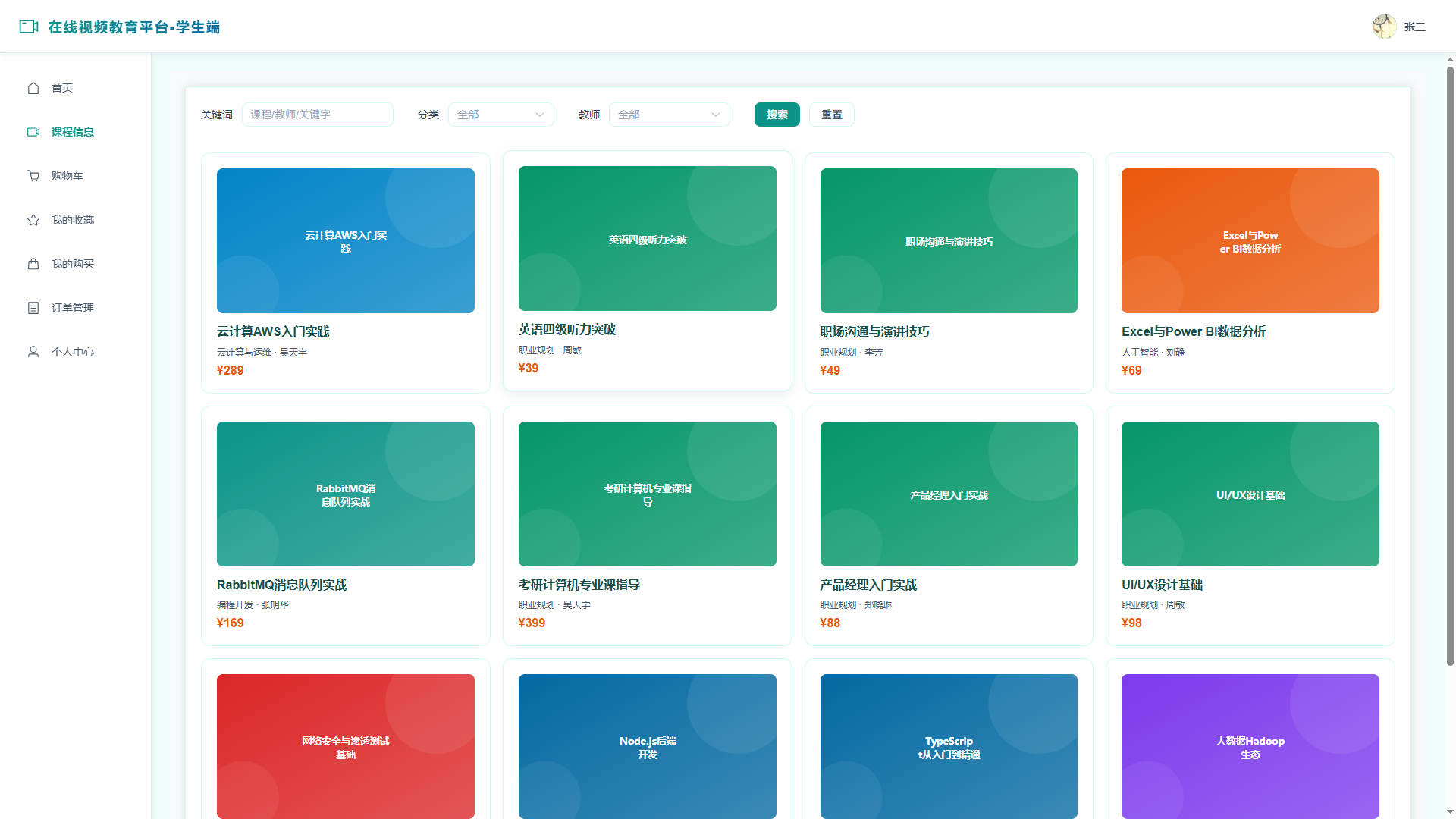Click the platform logo icon in header
The width and height of the screenshot is (1456, 819).
(29, 27)
